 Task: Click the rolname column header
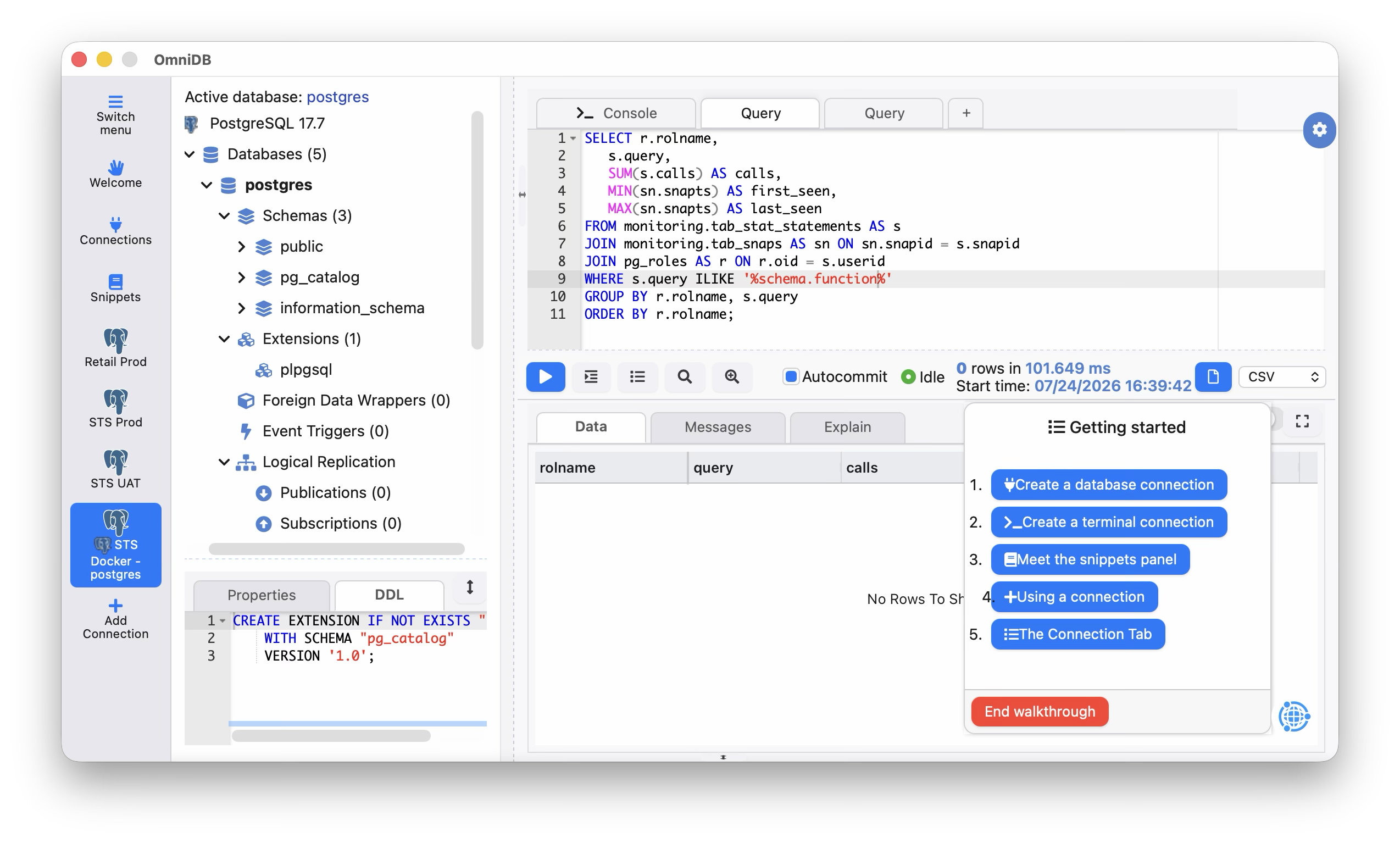click(x=610, y=468)
